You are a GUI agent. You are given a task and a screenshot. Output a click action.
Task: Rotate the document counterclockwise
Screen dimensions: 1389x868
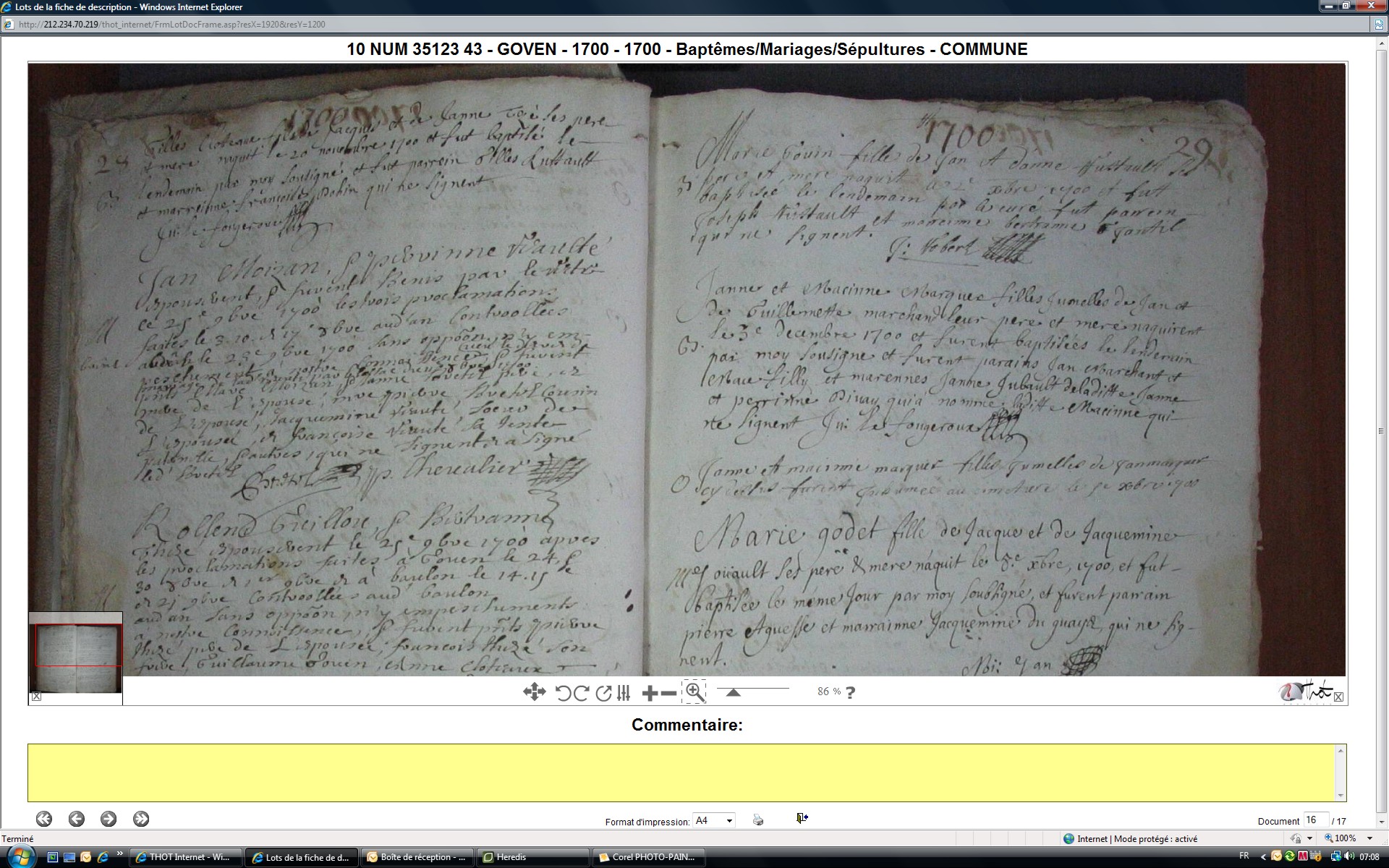[x=563, y=693]
